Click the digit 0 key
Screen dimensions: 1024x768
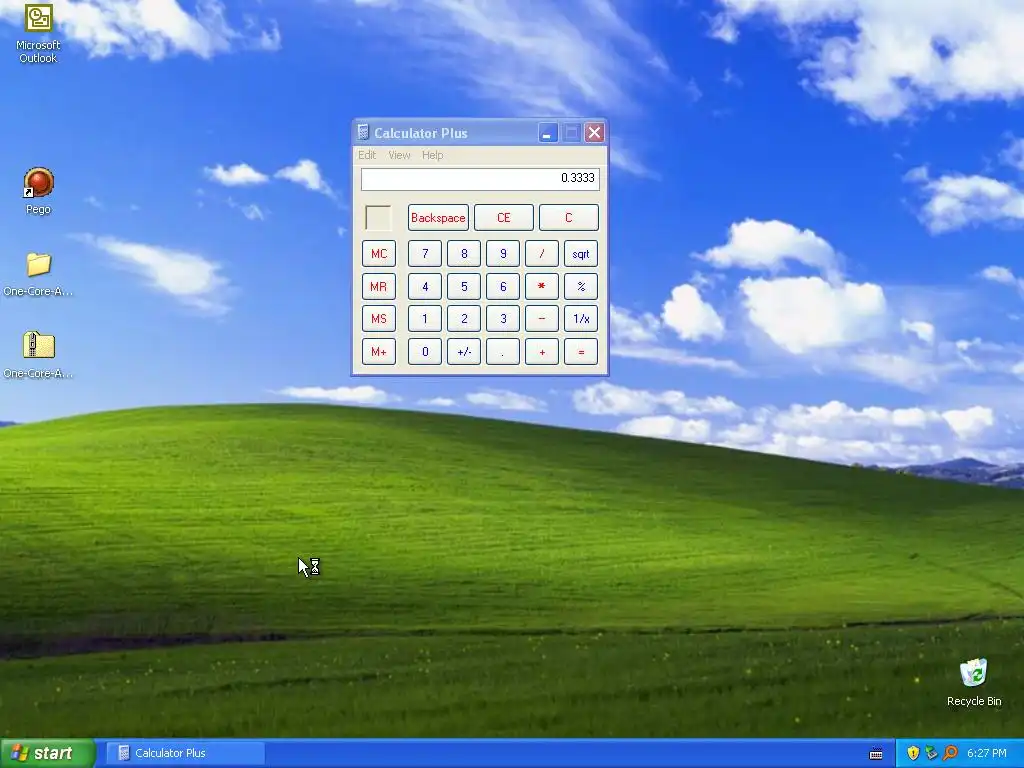[x=425, y=351]
